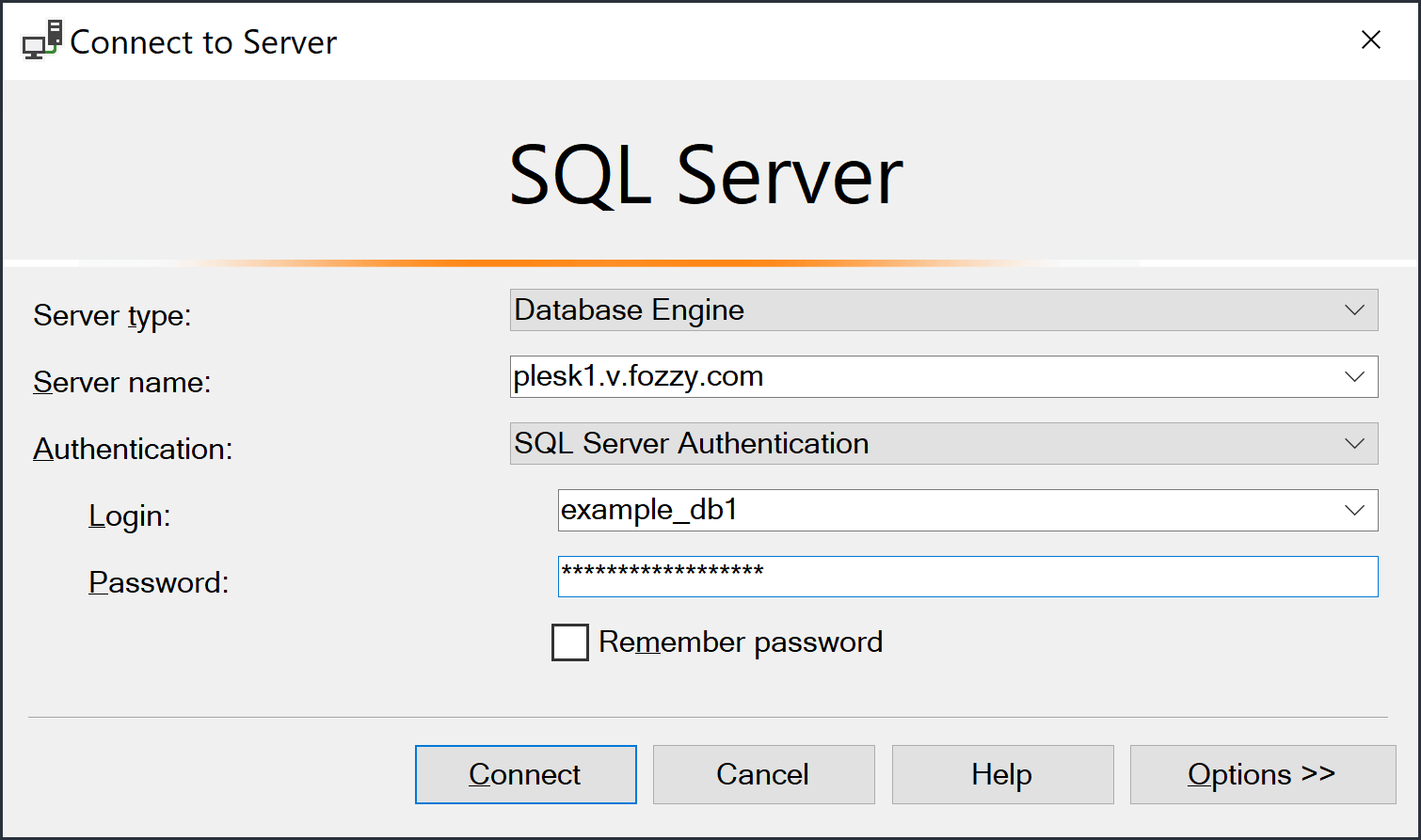Click the Server name text plesk1.v.fozzy.com

click(639, 376)
